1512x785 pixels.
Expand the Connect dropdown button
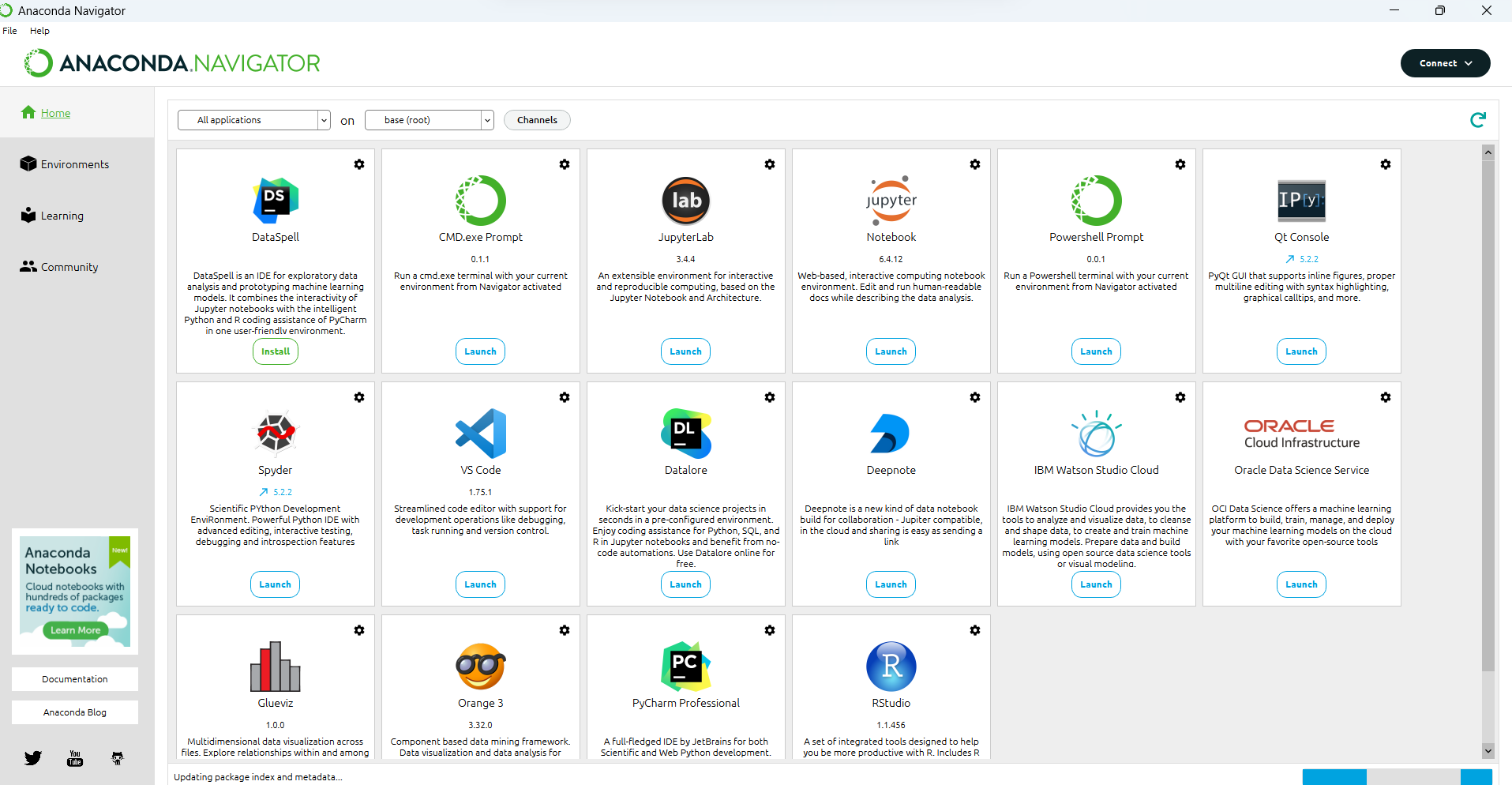[x=1445, y=63]
